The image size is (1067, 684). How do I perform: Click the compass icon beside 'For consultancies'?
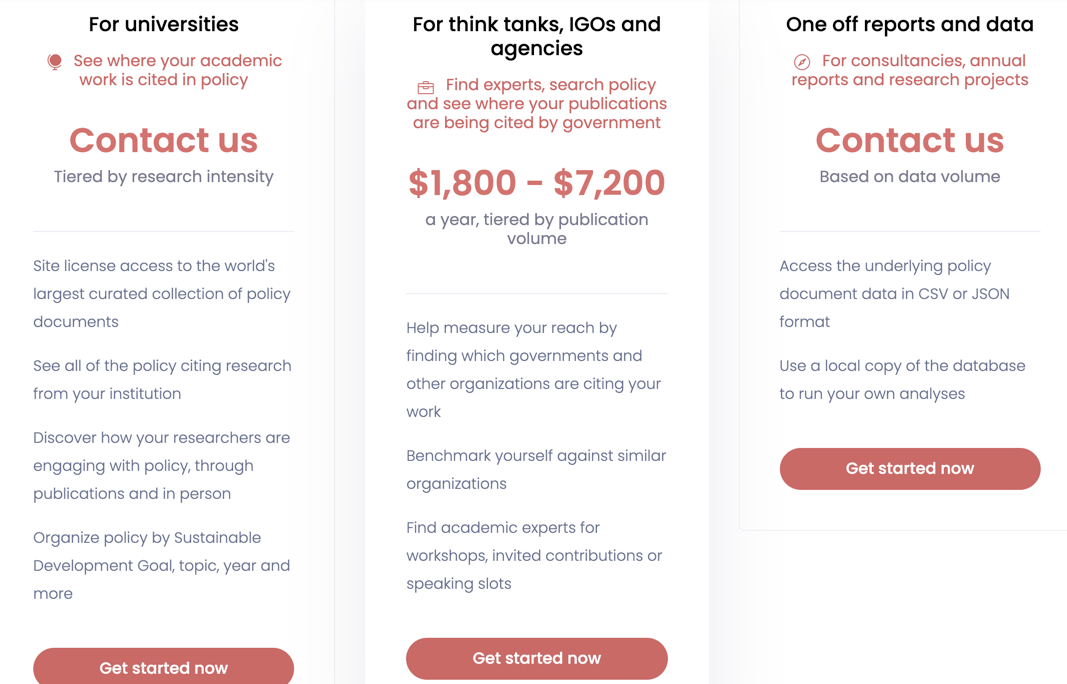pos(802,62)
